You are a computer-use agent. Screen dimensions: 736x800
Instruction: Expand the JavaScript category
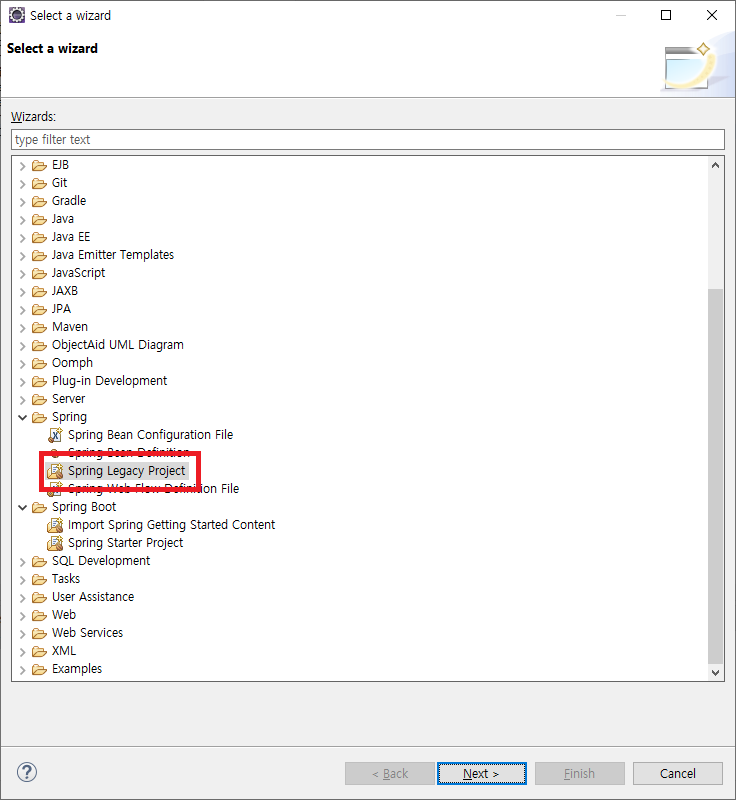[22, 273]
